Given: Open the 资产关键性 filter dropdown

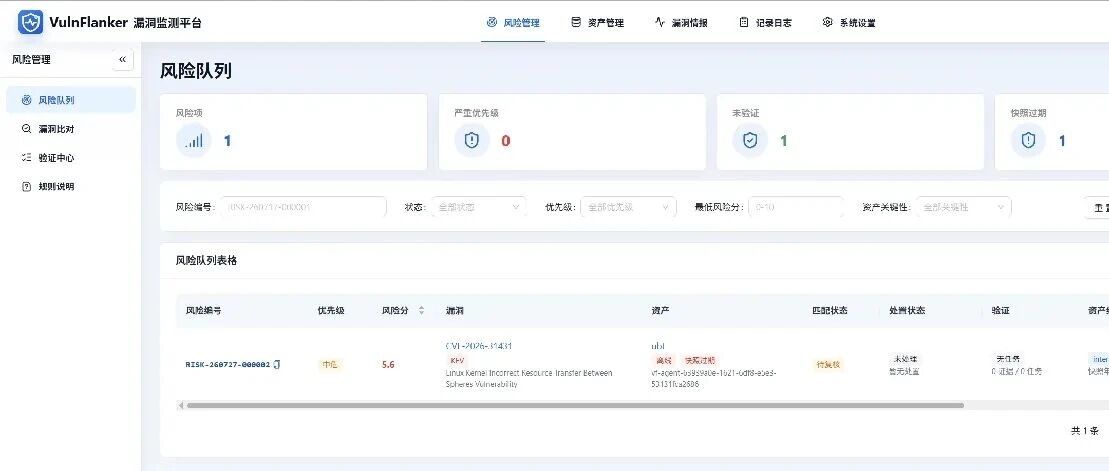Looking at the screenshot, I should point(964,207).
